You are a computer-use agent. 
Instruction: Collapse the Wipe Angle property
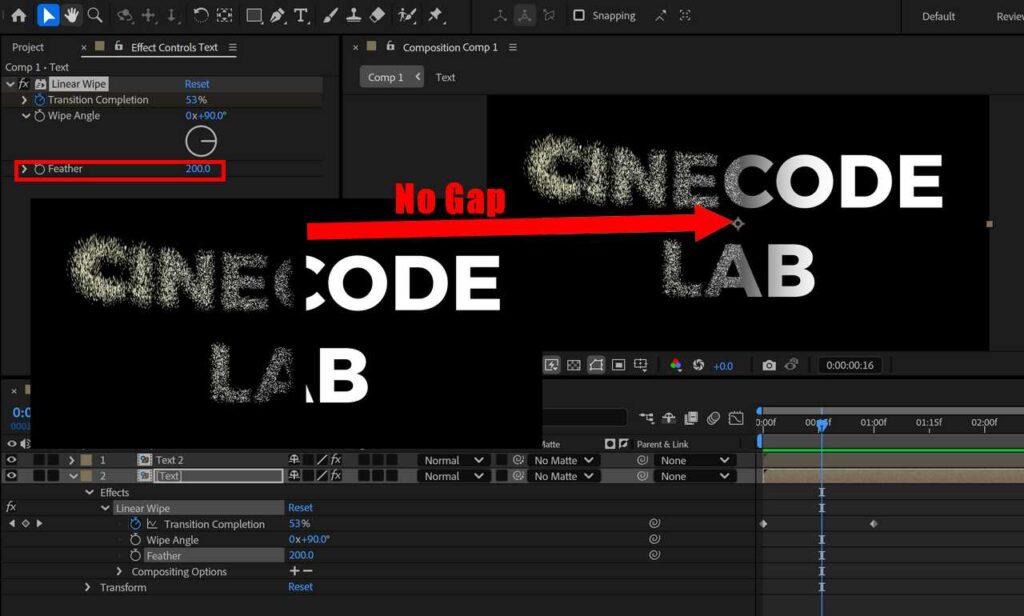(25, 116)
